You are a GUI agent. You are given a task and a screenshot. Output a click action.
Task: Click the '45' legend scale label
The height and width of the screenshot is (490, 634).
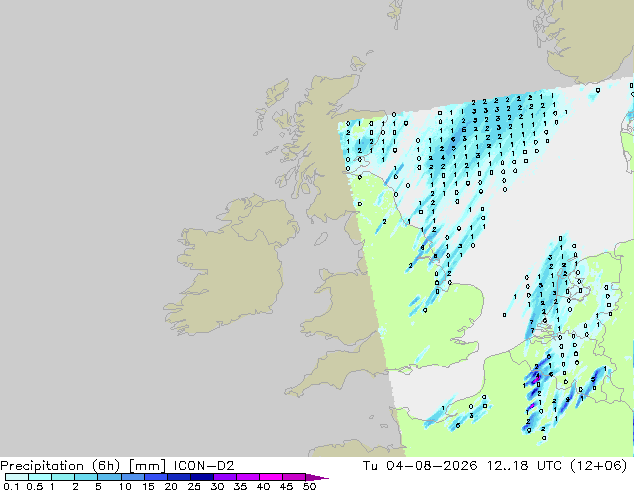click(x=286, y=486)
